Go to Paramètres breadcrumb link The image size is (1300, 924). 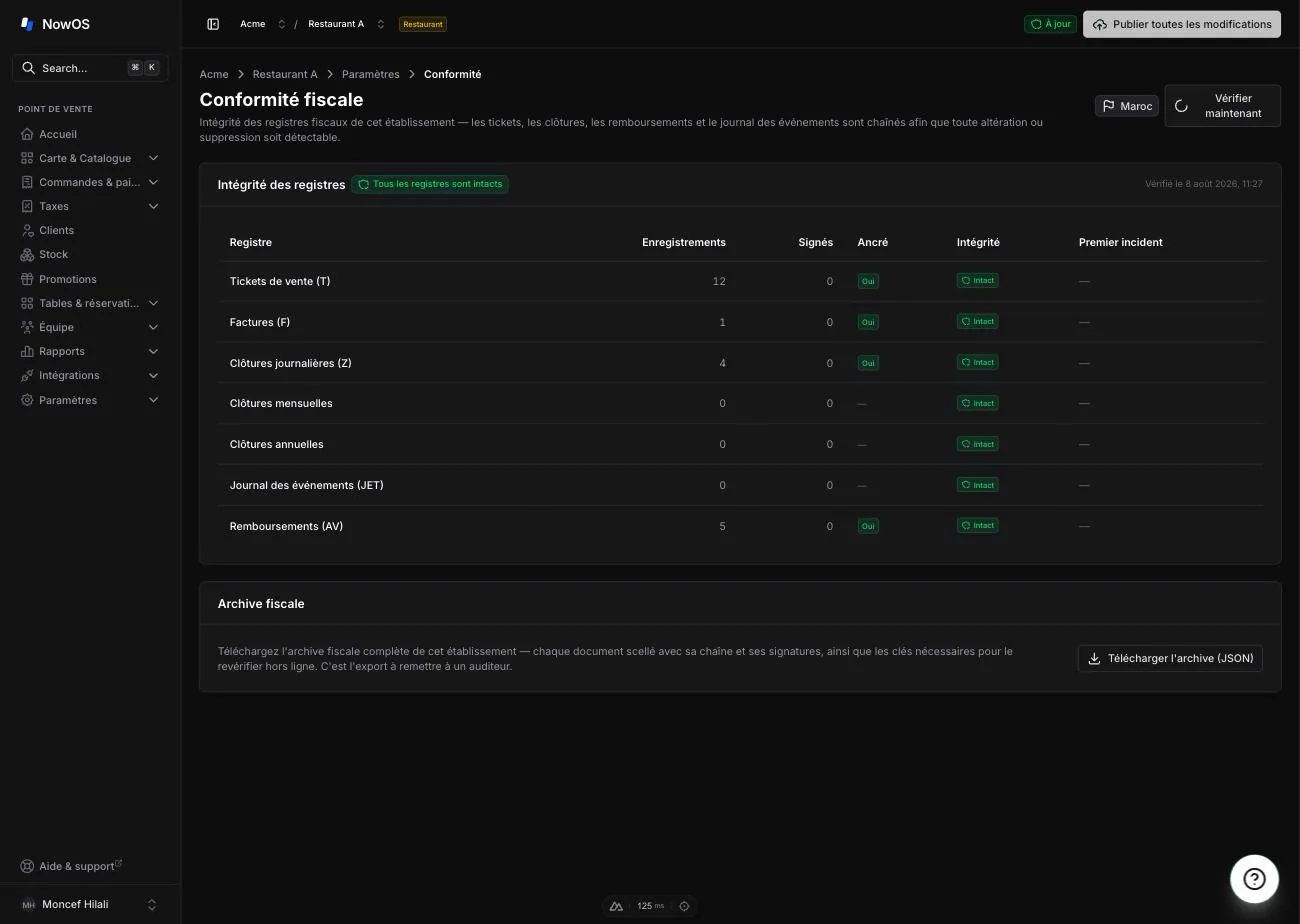tap(371, 74)
